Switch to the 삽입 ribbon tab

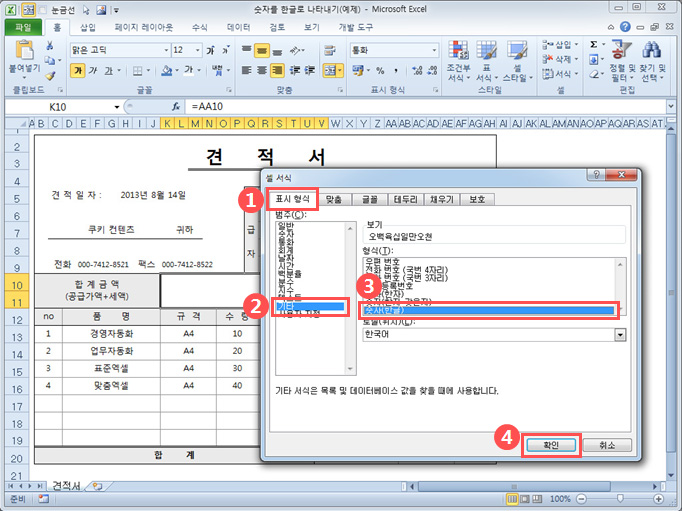coord(87,27)
